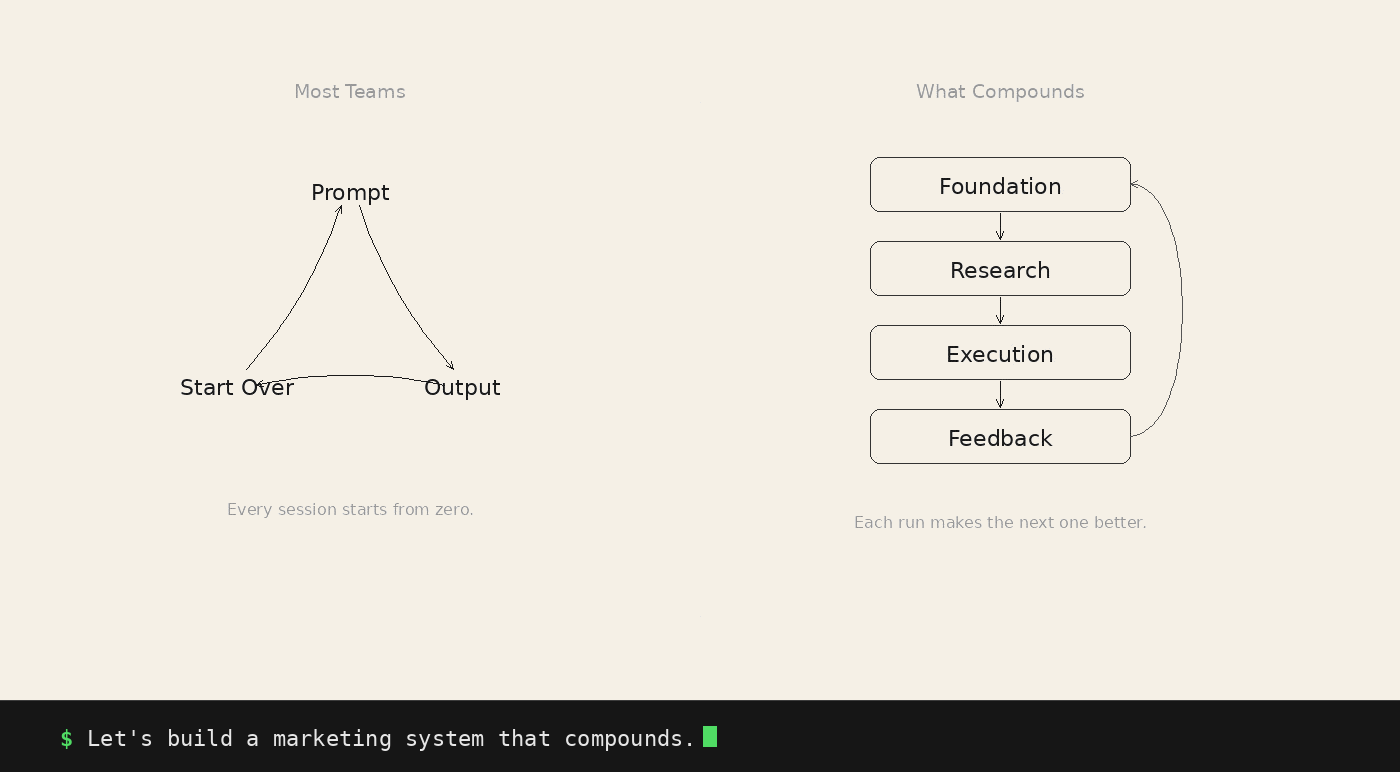The height and width of the screenshot is (772, 1400).
Task: Click the Foundation box
Action: click(x=1000, y=185)
